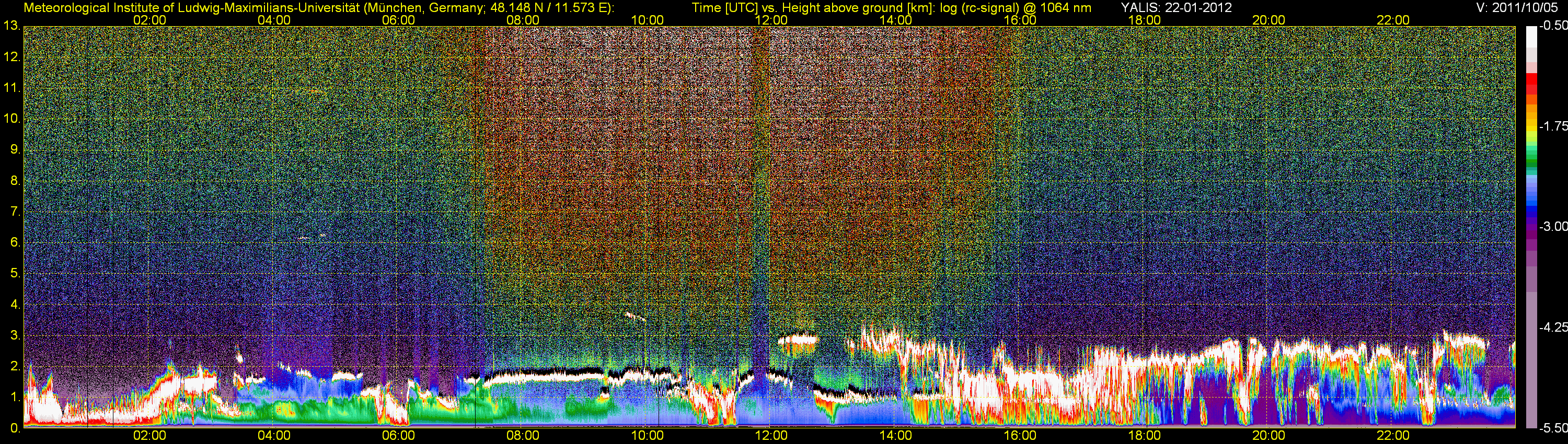This screenshot has height=444, width=1568.
Task: Pick the 10:00 label on the bottom time axis
Action: pyautogui.click(x=647, y=436)
